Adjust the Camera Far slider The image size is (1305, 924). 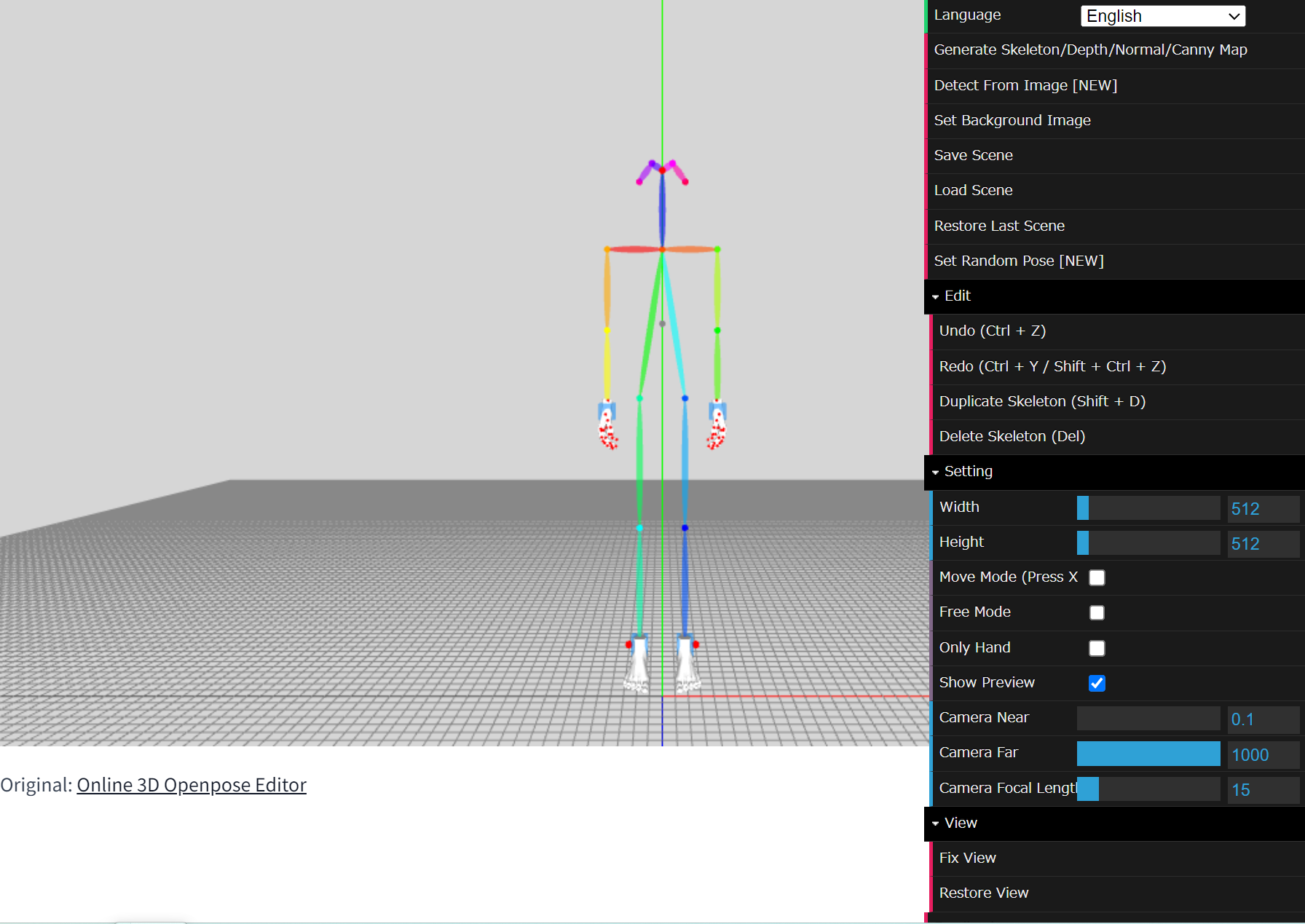tap(1148, 754)
